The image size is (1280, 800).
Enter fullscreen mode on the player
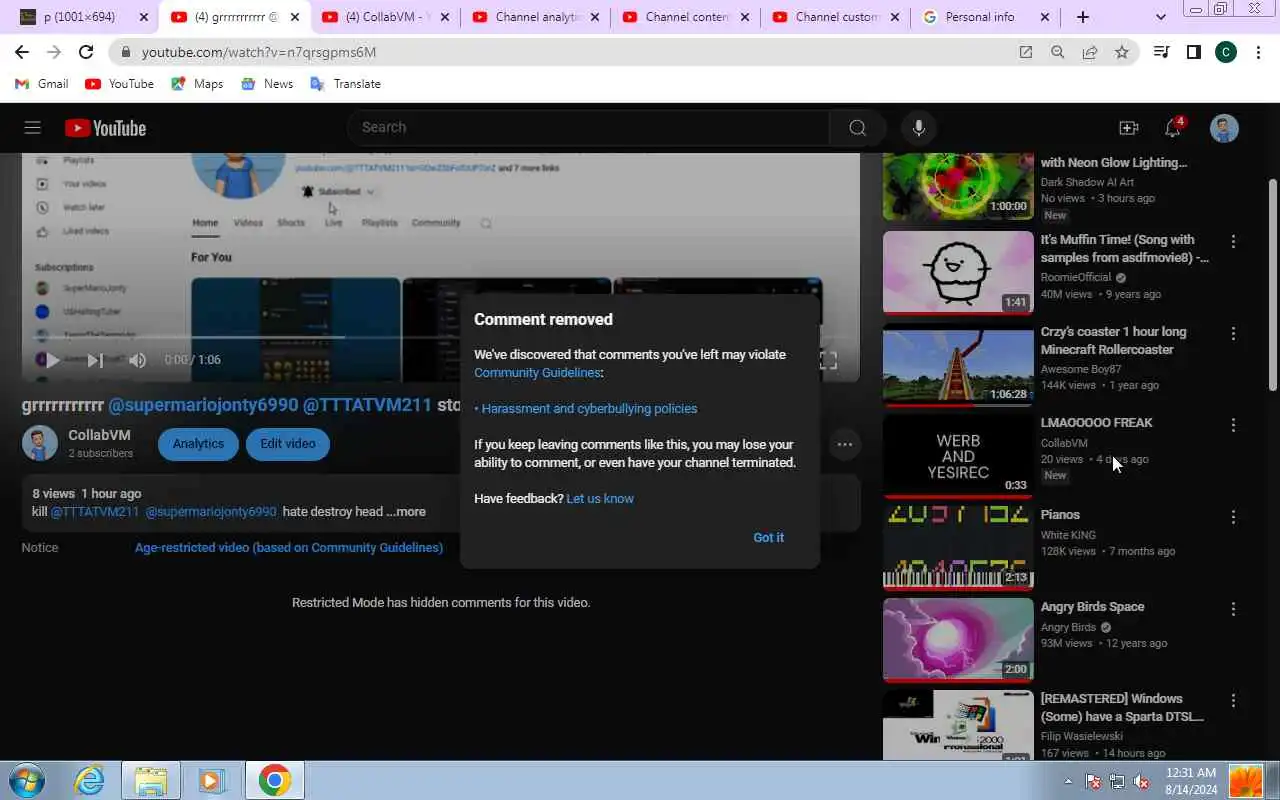click(829, 360)
